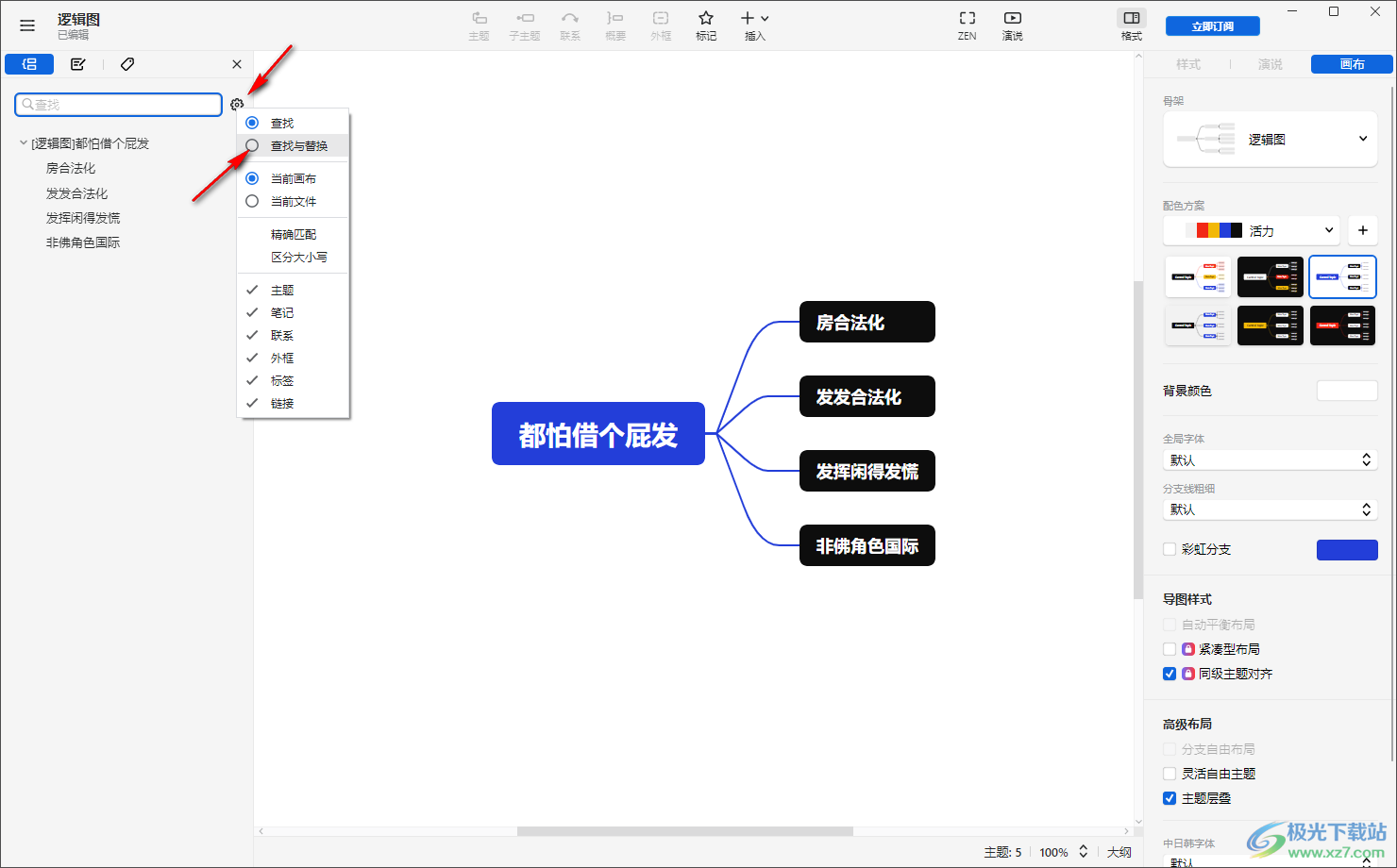Select the central topic 都怕借个屁发
Viewport: 1397px width, 868px height.
[598, 434]
